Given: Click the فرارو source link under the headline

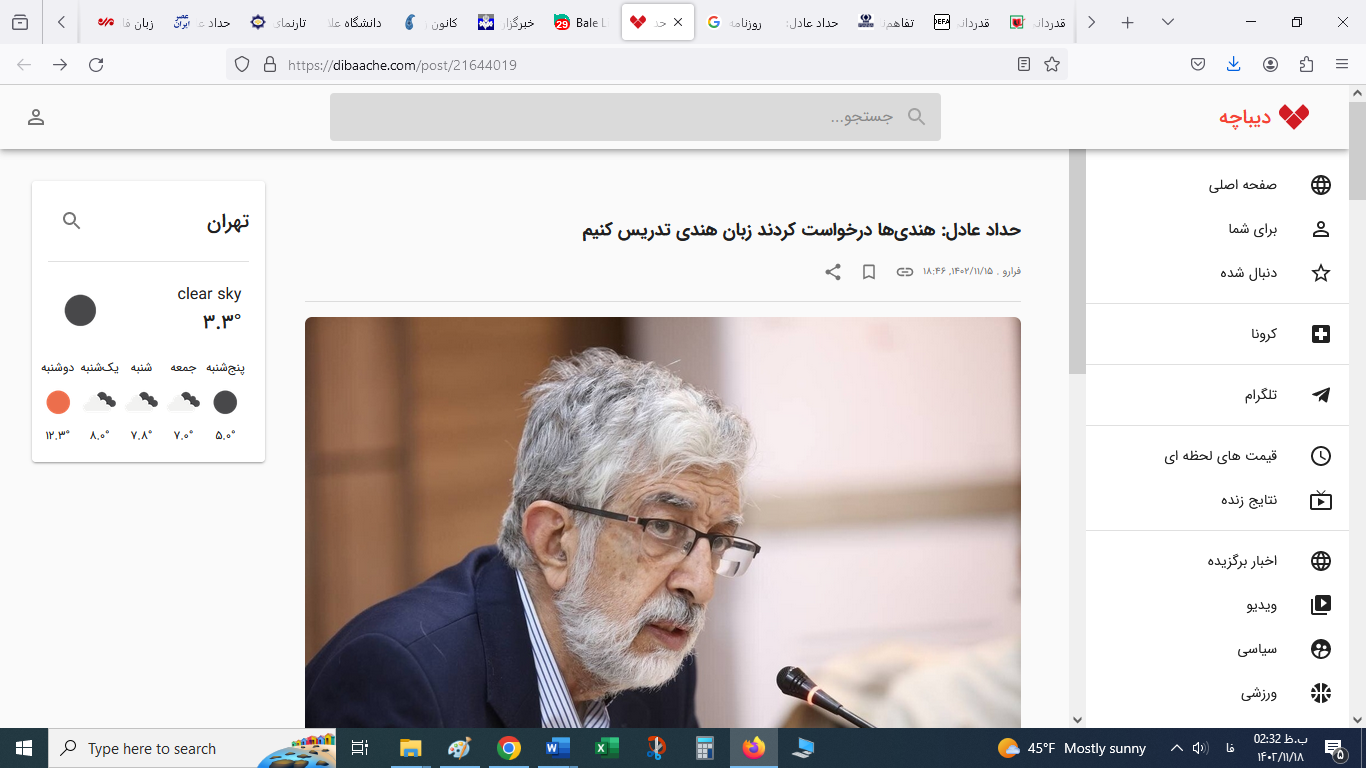Looking at the screenshot, I should pyautogui.click(x=1010, y=272).
